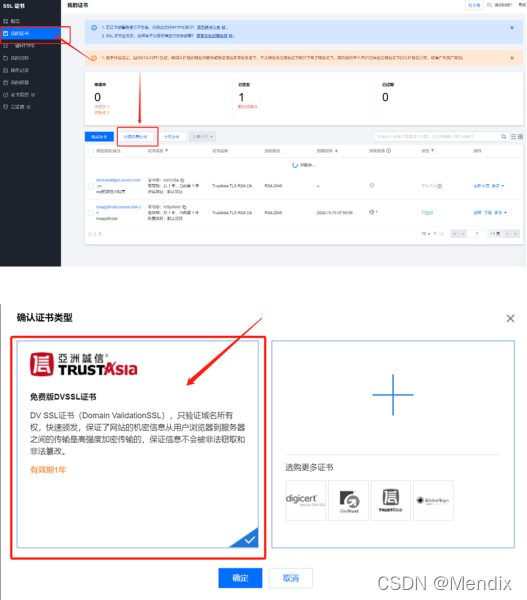Go to the first page pagination button
Image resolution: width=527 pixels, height=600 pixels.
pos(454,233)
